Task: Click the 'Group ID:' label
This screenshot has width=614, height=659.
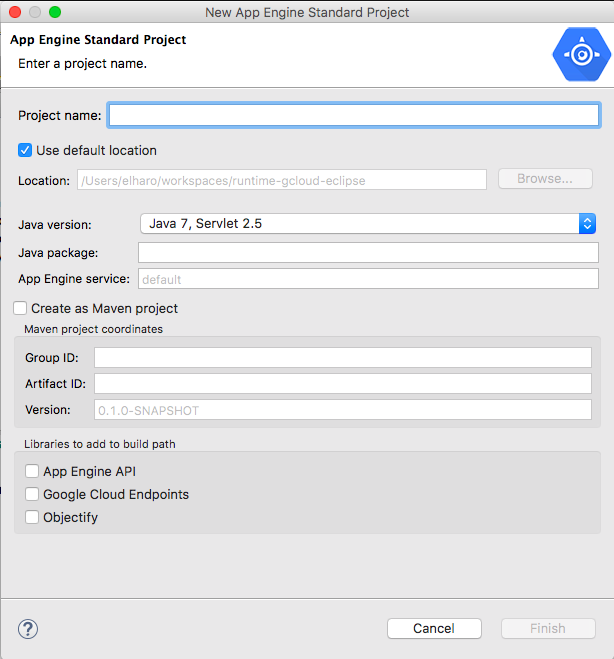Action: [52, 358]
